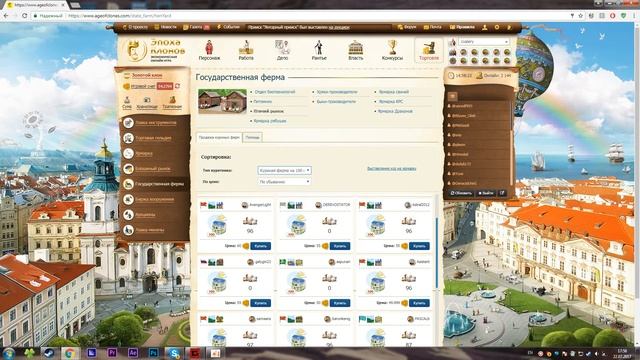The image size is (640, 360).
Task: Open the Персонаж character section
Action: pyautogui.click(x=209, y=50)
